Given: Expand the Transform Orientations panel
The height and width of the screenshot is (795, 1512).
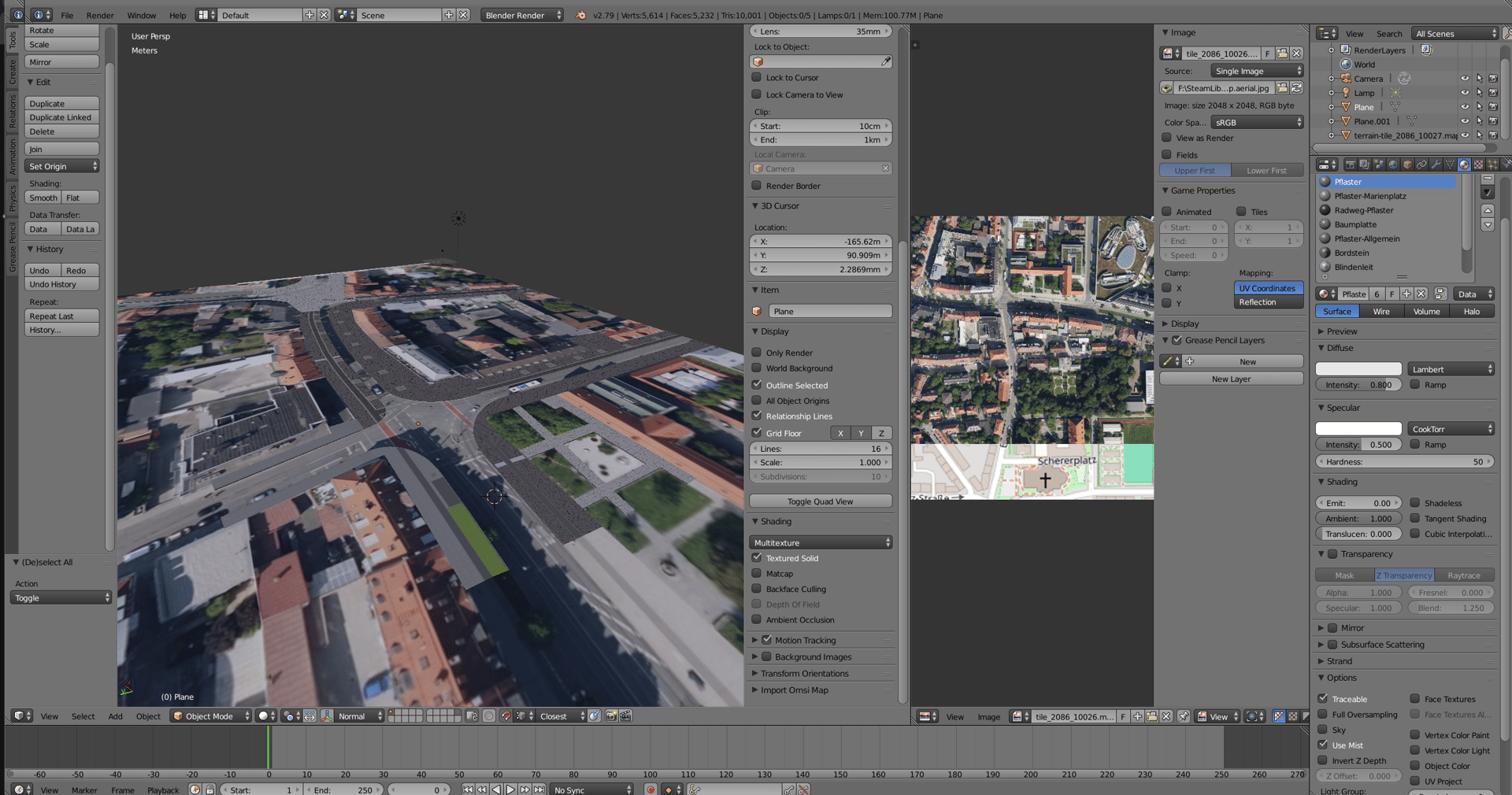Looking at the screenshot, I should pyautogui.click(x=804, y=674).
